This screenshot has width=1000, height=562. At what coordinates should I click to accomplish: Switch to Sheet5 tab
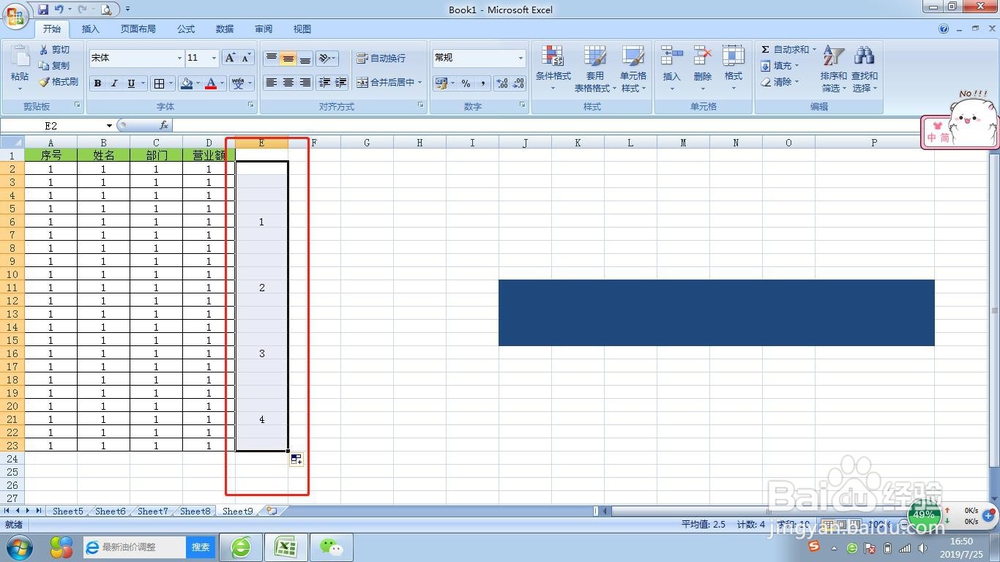pyautogui.click(x=68, y=511)
